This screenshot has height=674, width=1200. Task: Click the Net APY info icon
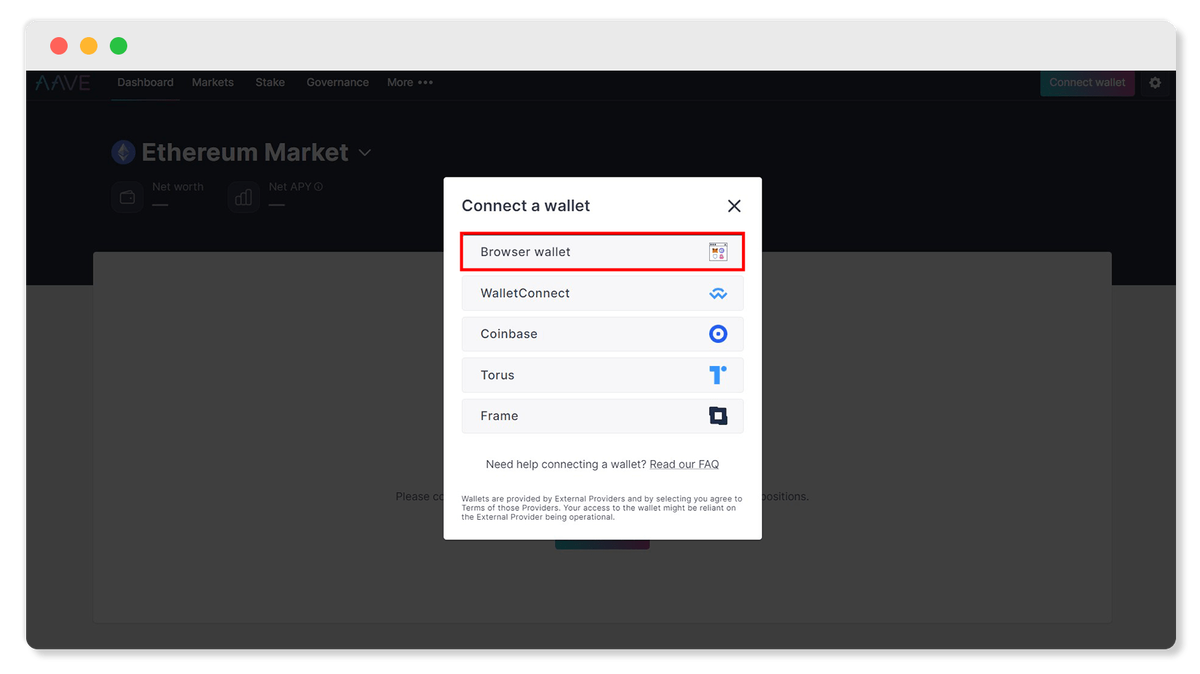click(319, 187)
